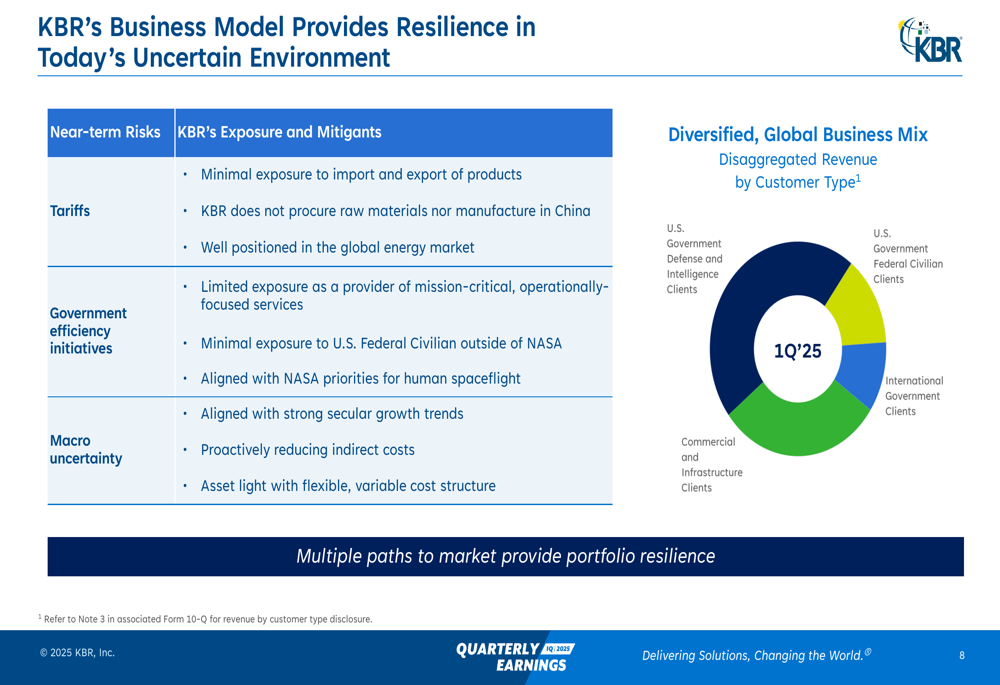Select the "Diversified, Global Business Mix" chart title
Viewport: 1000px width, 685px height.
coord(798,135)
